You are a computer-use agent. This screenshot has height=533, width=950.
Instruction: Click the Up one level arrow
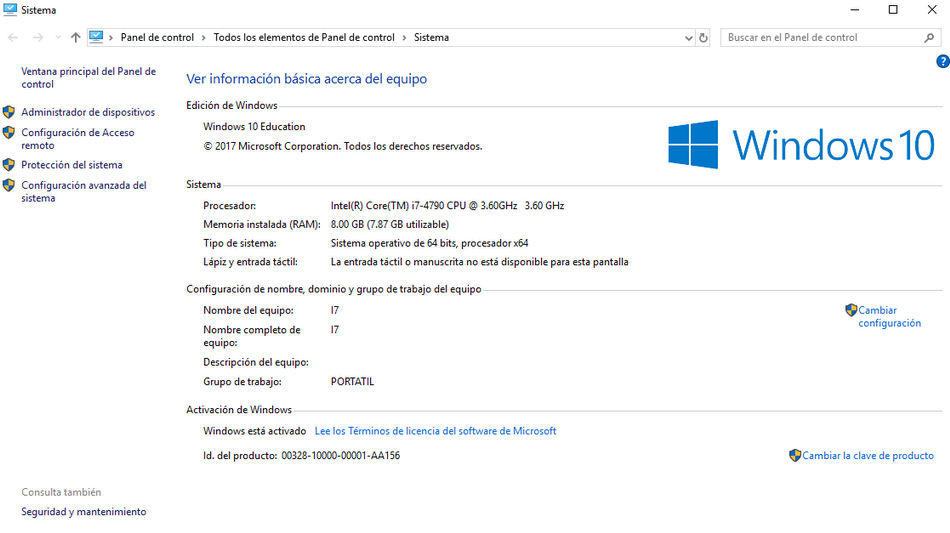pos(75,38)
